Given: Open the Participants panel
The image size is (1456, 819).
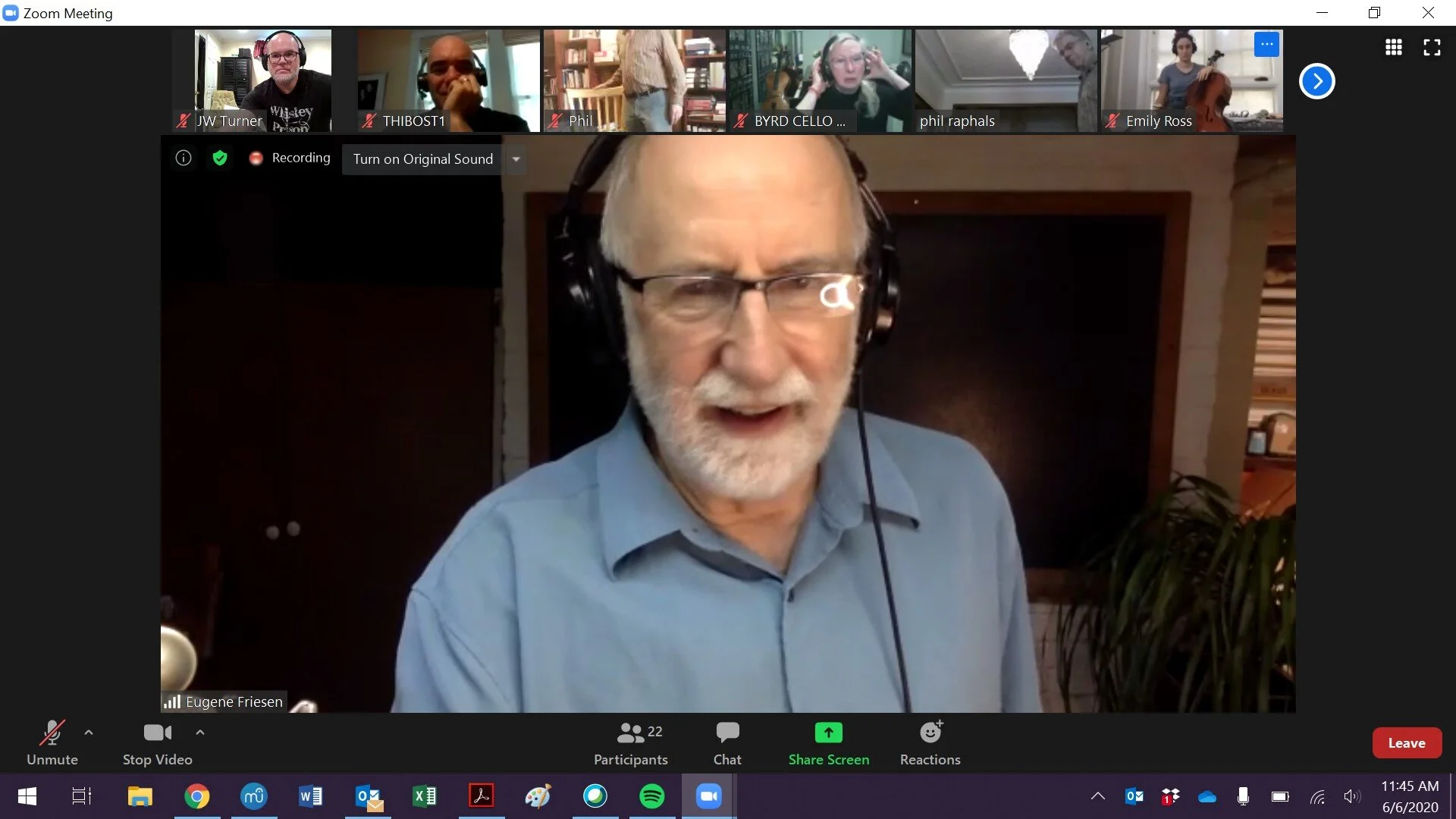Looking at the screenshot, I should tap(631, 743).
